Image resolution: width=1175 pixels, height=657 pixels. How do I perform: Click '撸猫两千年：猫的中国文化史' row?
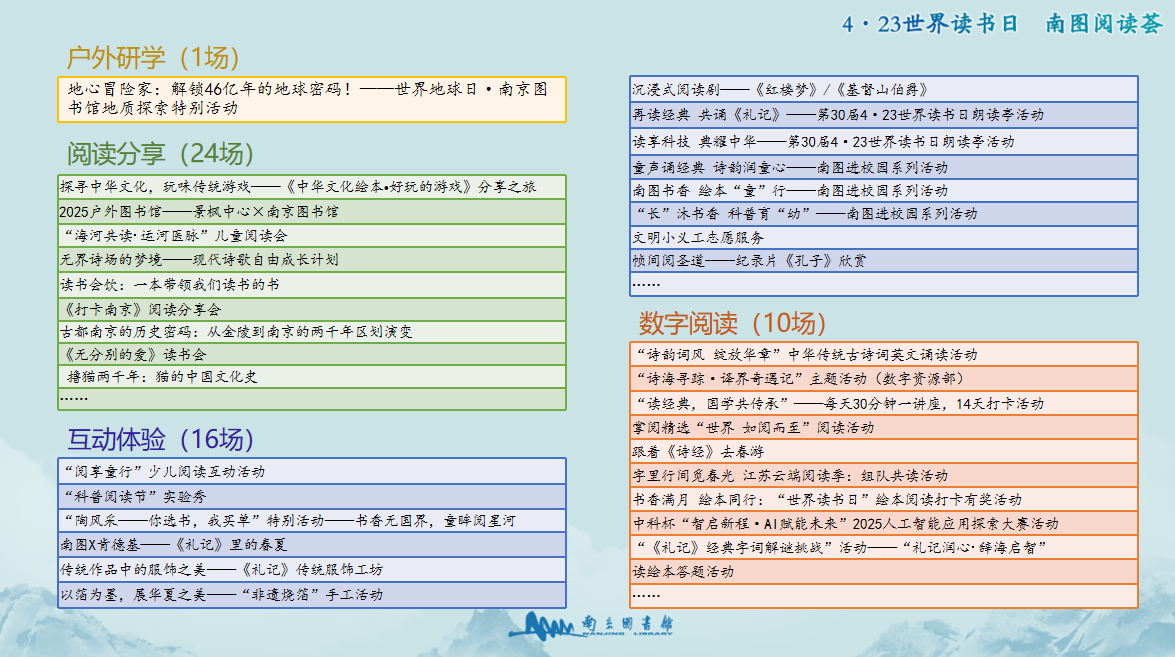point(312,377)
